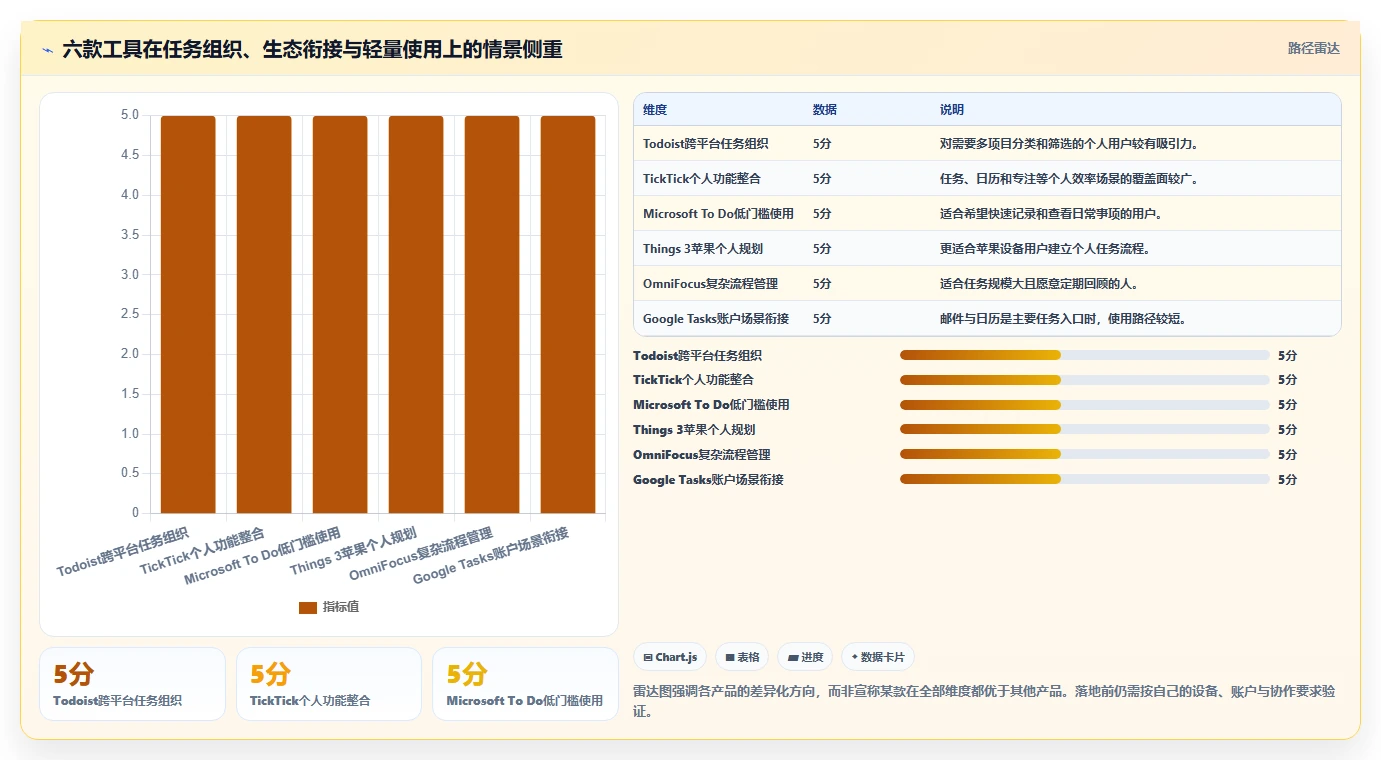The width and height of the screenshot is (1381, 760).
Task: Click the Todoist progress bar
Action: coord(1084,355)
